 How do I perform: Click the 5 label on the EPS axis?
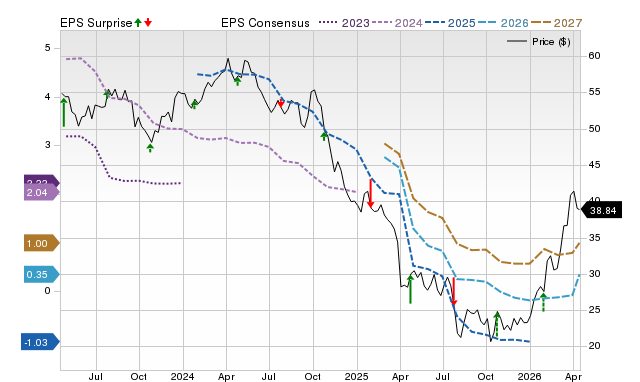click(x=48, y=48)
